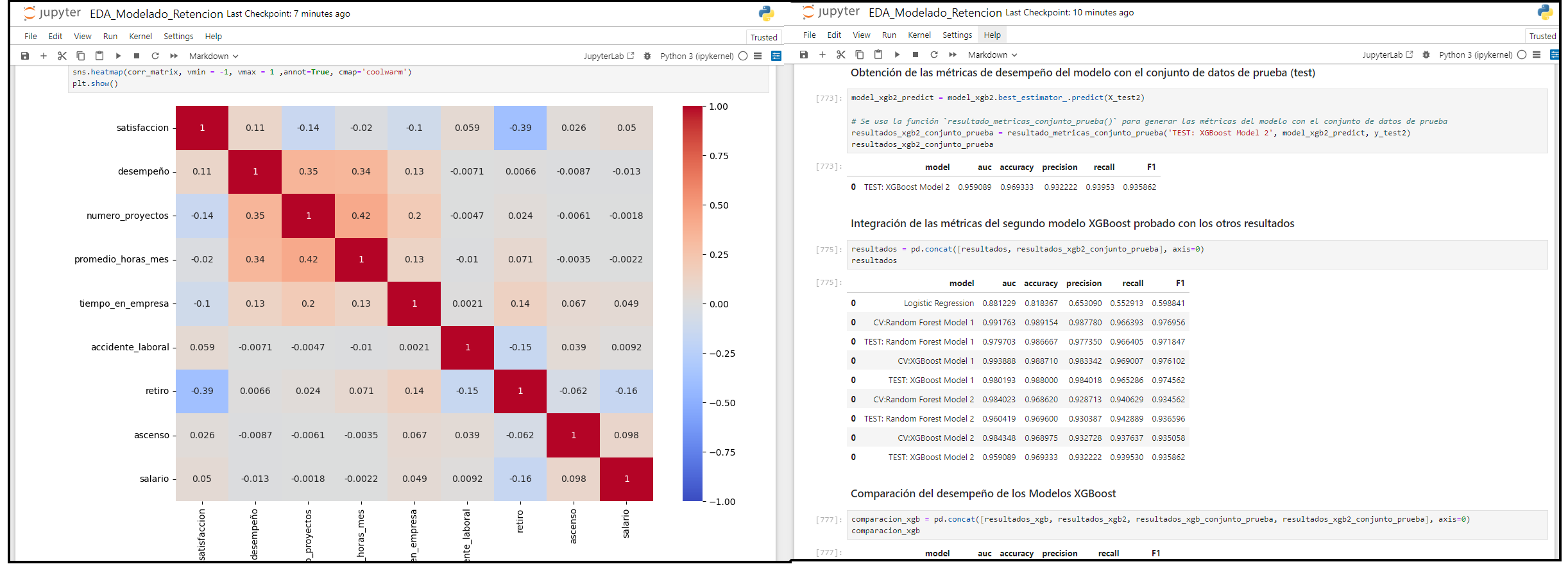Expand the Markdown cell type selector in metrics notebook
Viewport: 1568px width, 564px height.
point(992,55)
